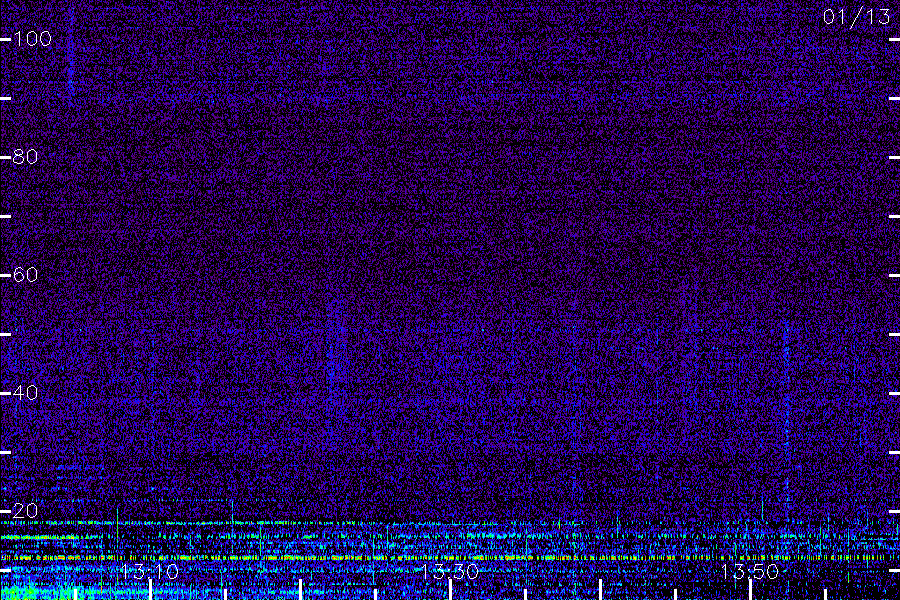The height and width of the screenshot is (600, 900).
Task: Click the 60 frequency axis label
Action: [25, 274]
